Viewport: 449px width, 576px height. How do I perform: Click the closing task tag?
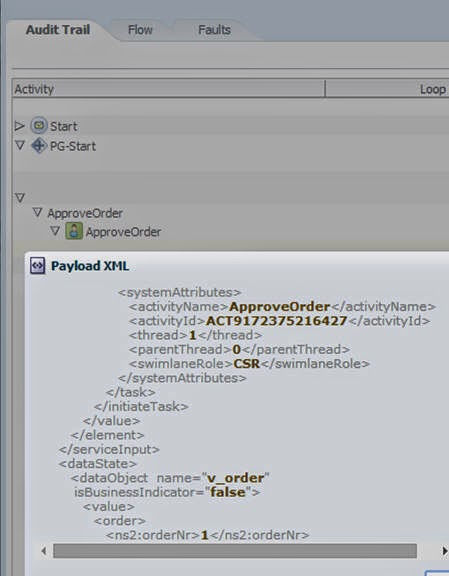click(x=131, y=392)
